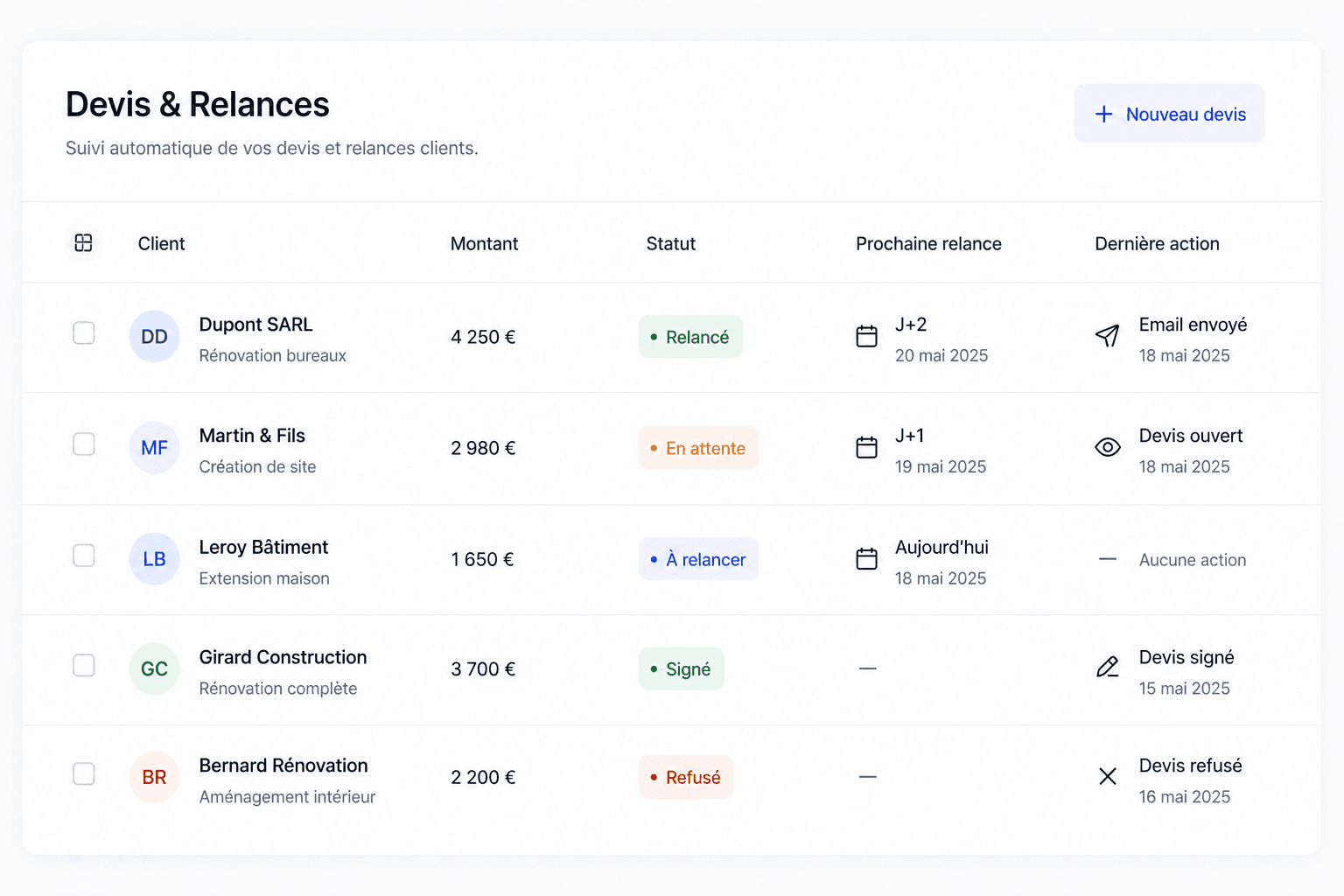The image size is (1344, 896).
Task: Open the Bernard Rénovation client name
Action: [x=283, y=766]
